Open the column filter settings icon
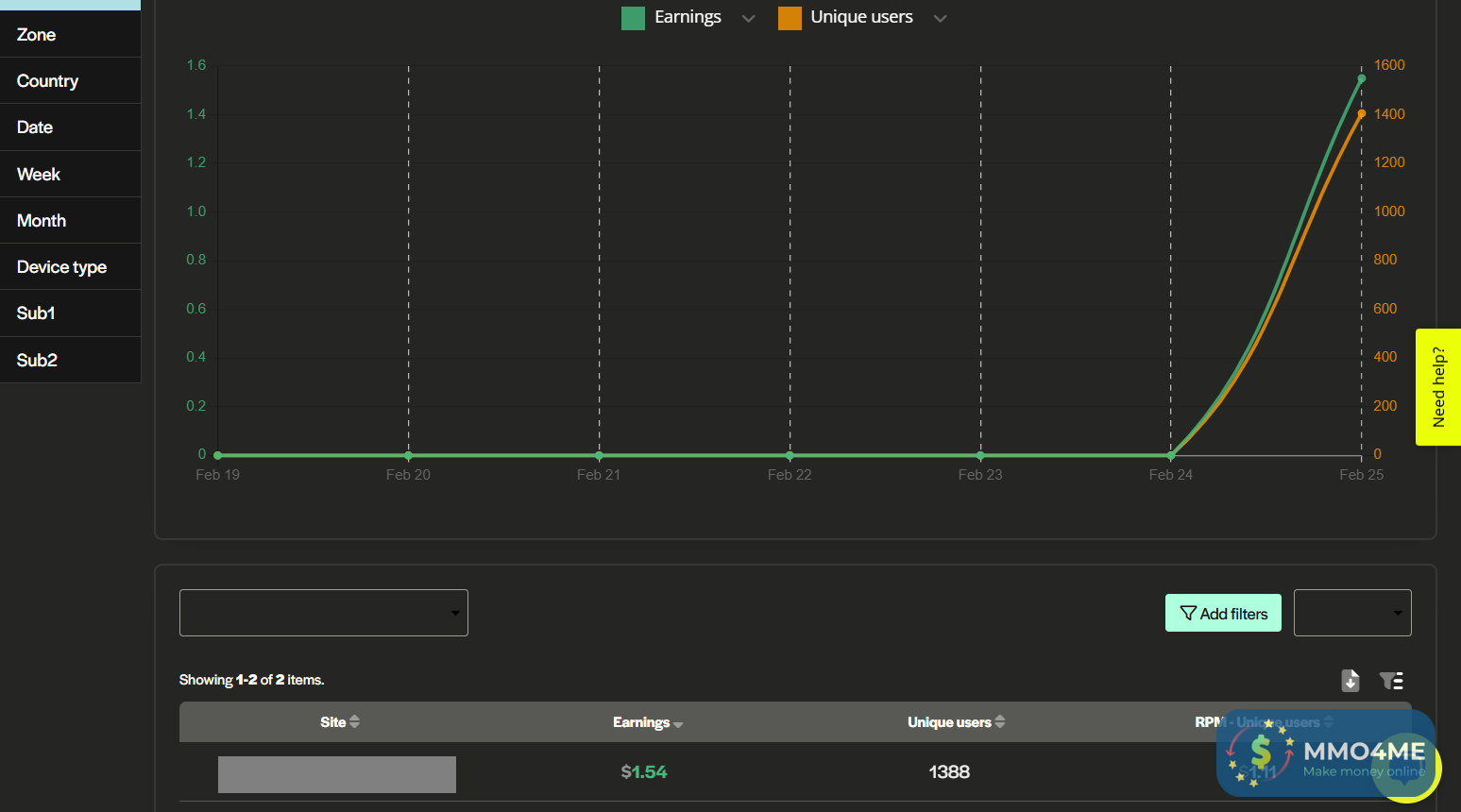 click(1391, 681)
